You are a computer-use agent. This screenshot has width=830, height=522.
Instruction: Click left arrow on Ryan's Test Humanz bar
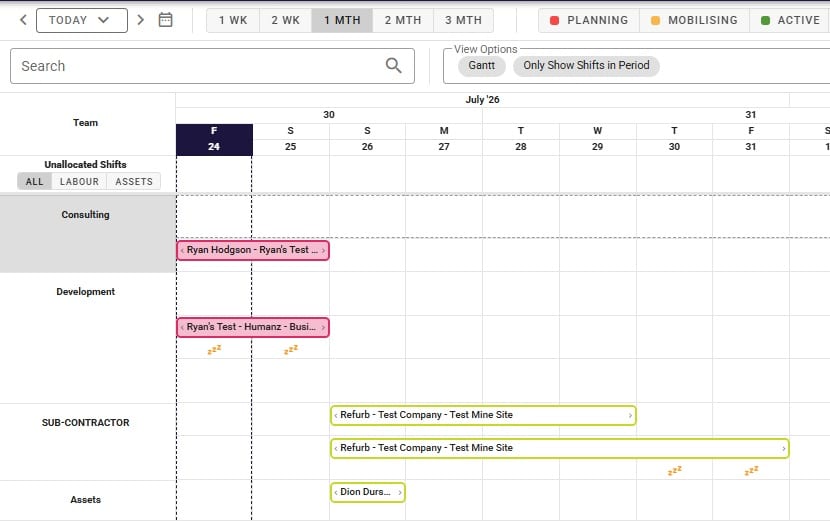(182, 327)
